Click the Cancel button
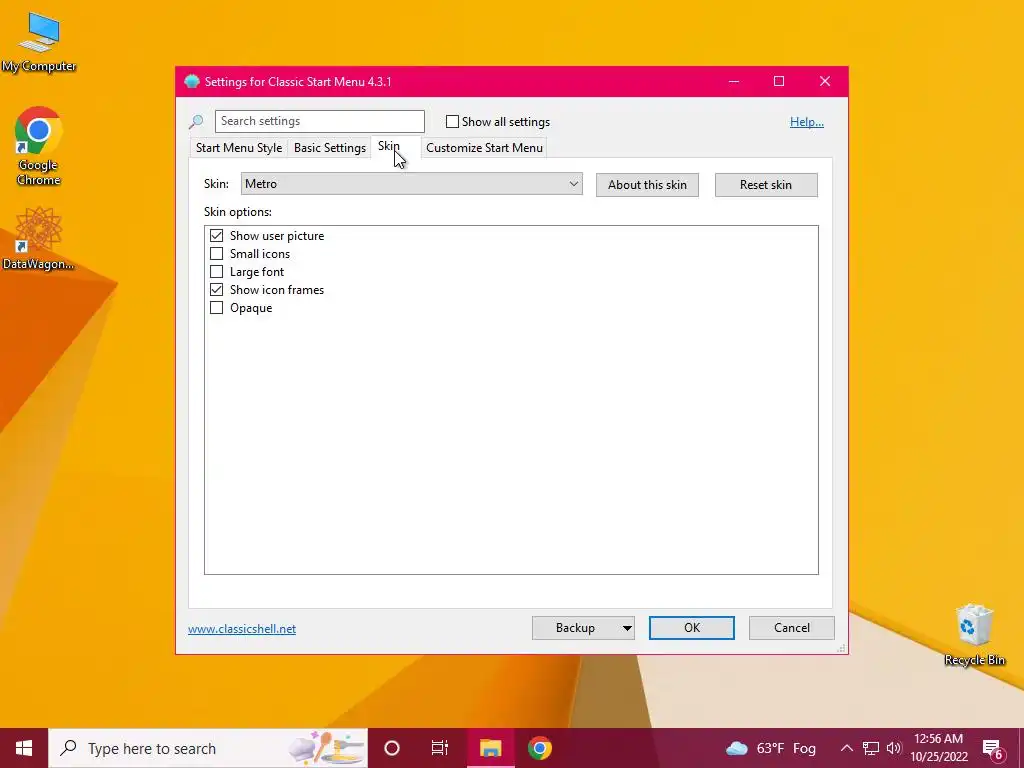The image size is (1024, 768). (792, 628)
